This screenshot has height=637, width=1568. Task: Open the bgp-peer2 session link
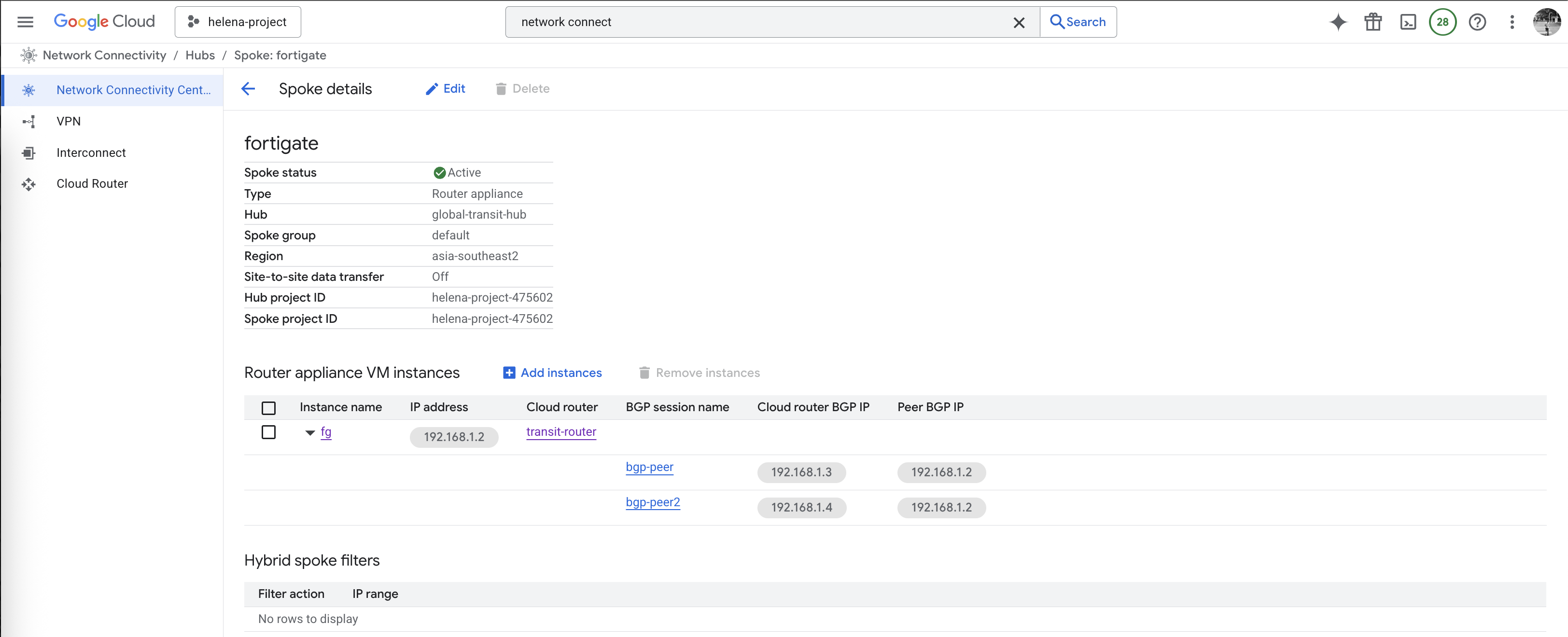click(653, 502)
